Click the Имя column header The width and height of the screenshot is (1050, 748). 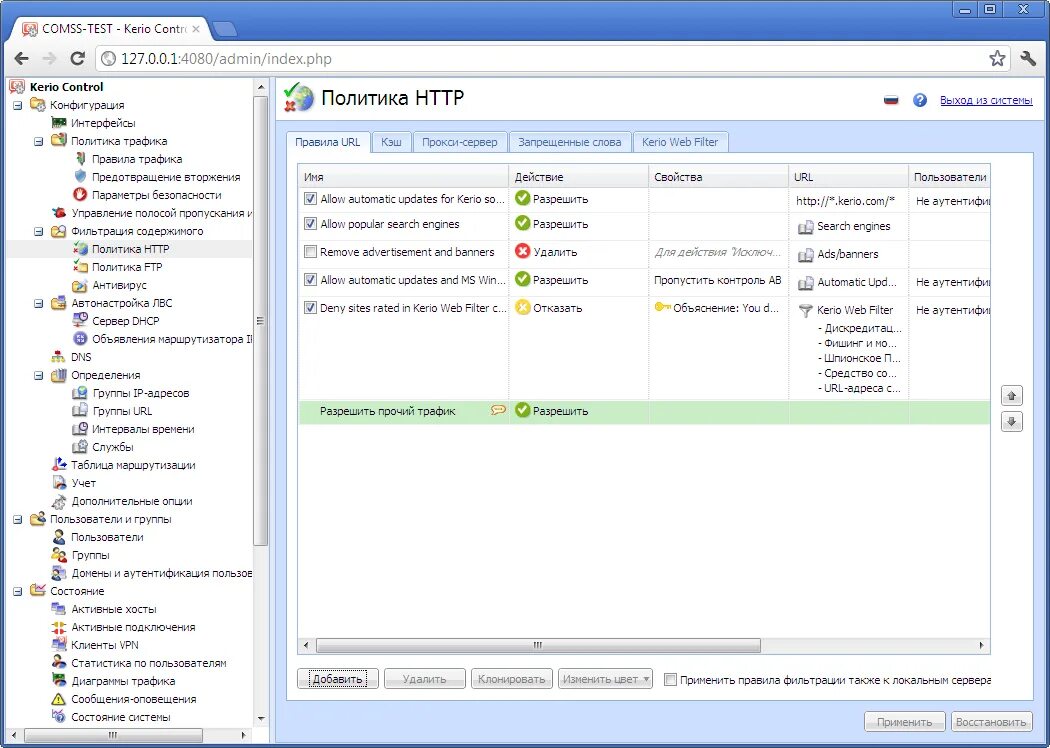(x=403, y=177)
